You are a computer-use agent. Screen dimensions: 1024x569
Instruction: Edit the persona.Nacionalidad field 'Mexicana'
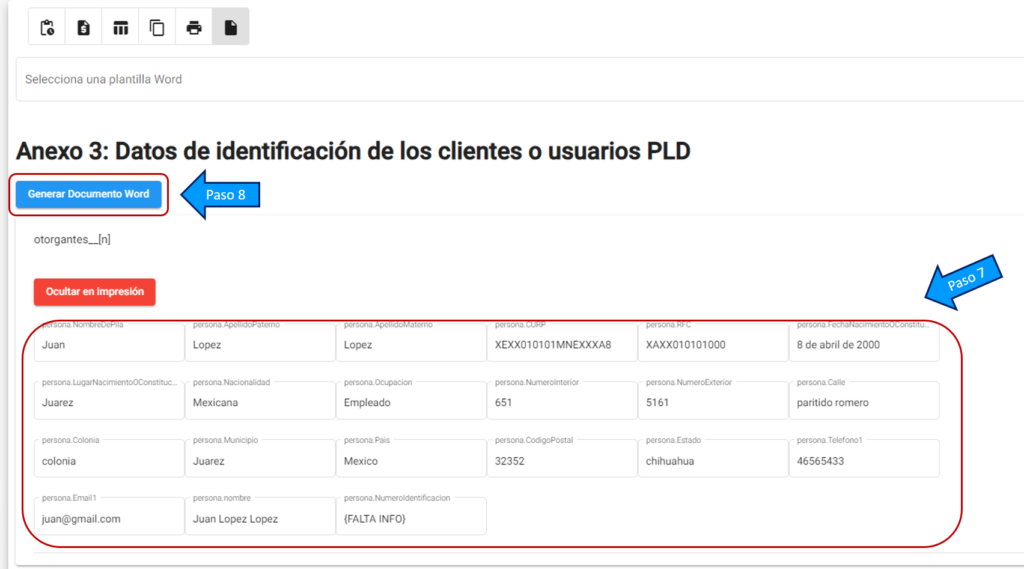260,400
